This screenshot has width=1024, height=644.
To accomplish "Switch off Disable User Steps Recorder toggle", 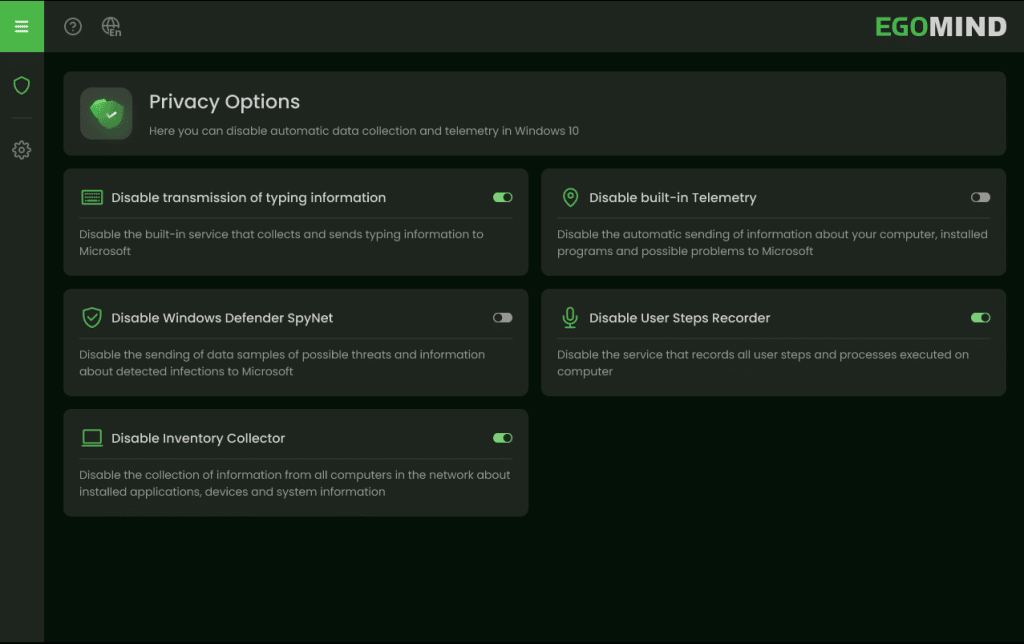I will click(980, 318).
